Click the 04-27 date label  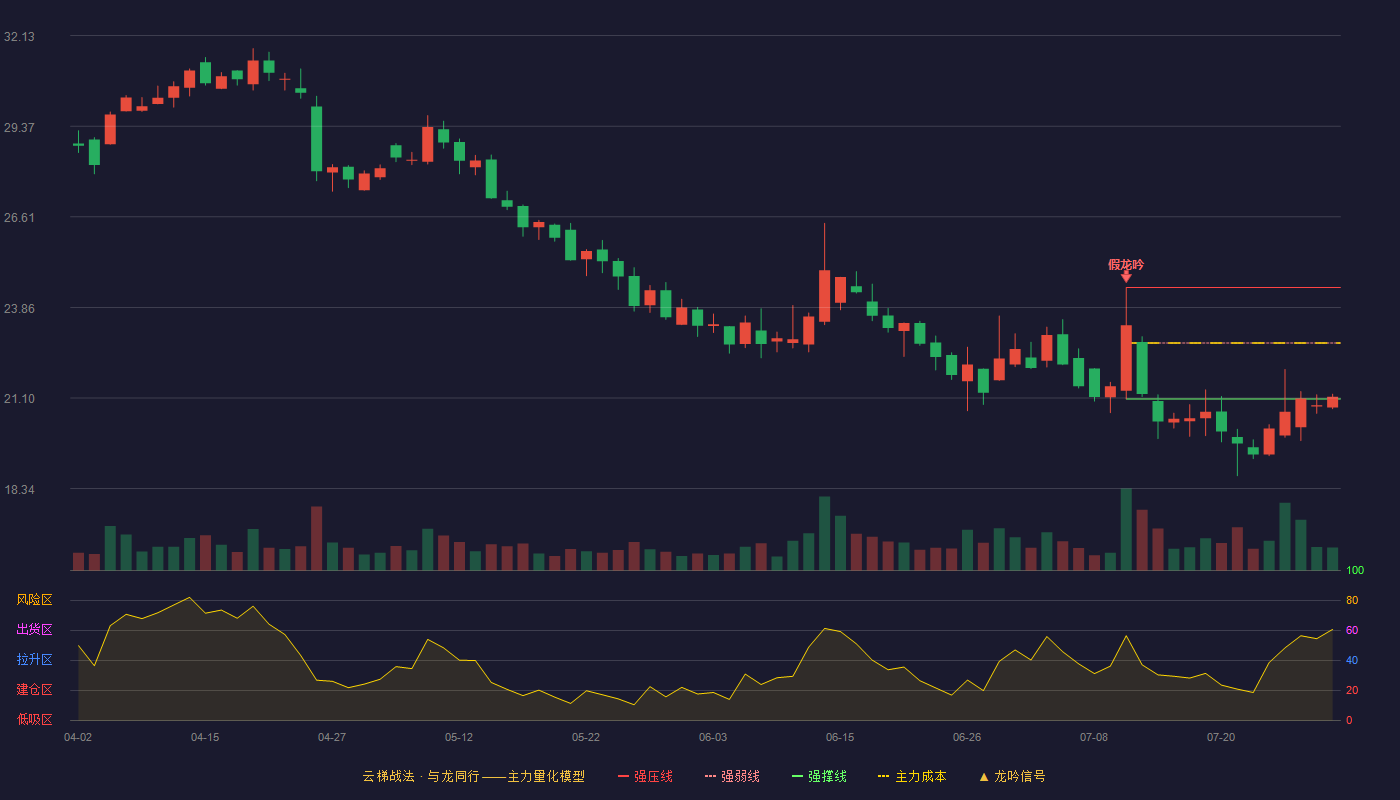(x=332, y=737)
